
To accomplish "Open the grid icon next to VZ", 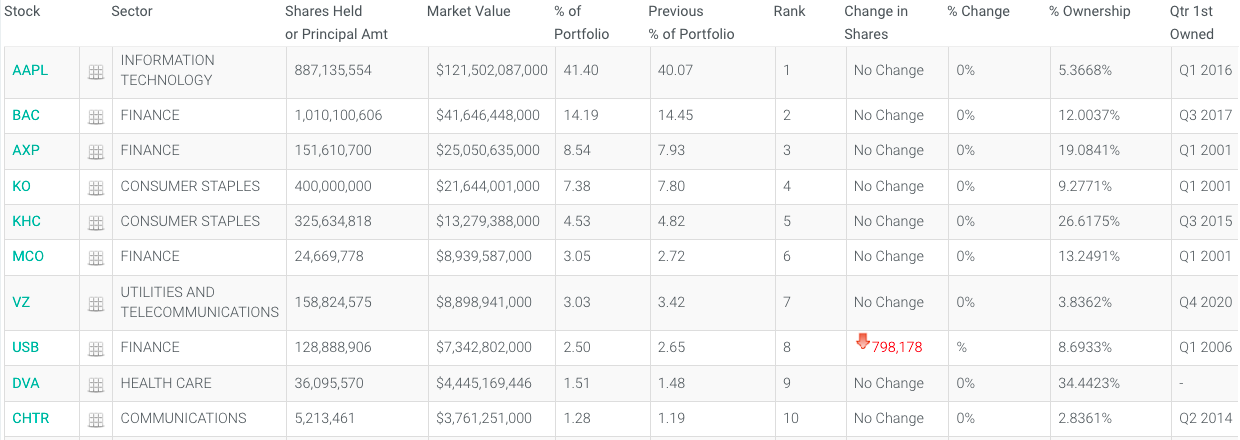I will click(x=96, y=304).
